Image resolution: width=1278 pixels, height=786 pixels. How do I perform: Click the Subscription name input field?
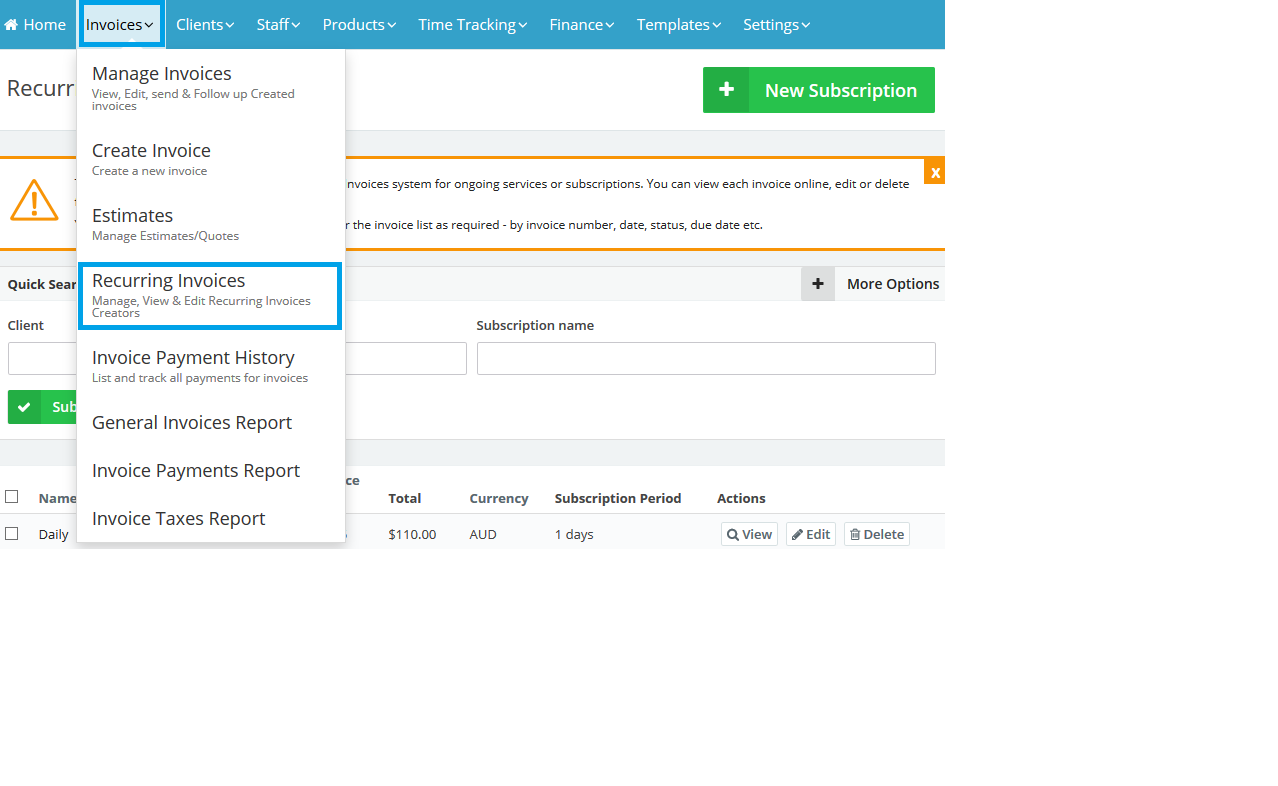pos(706,359)
